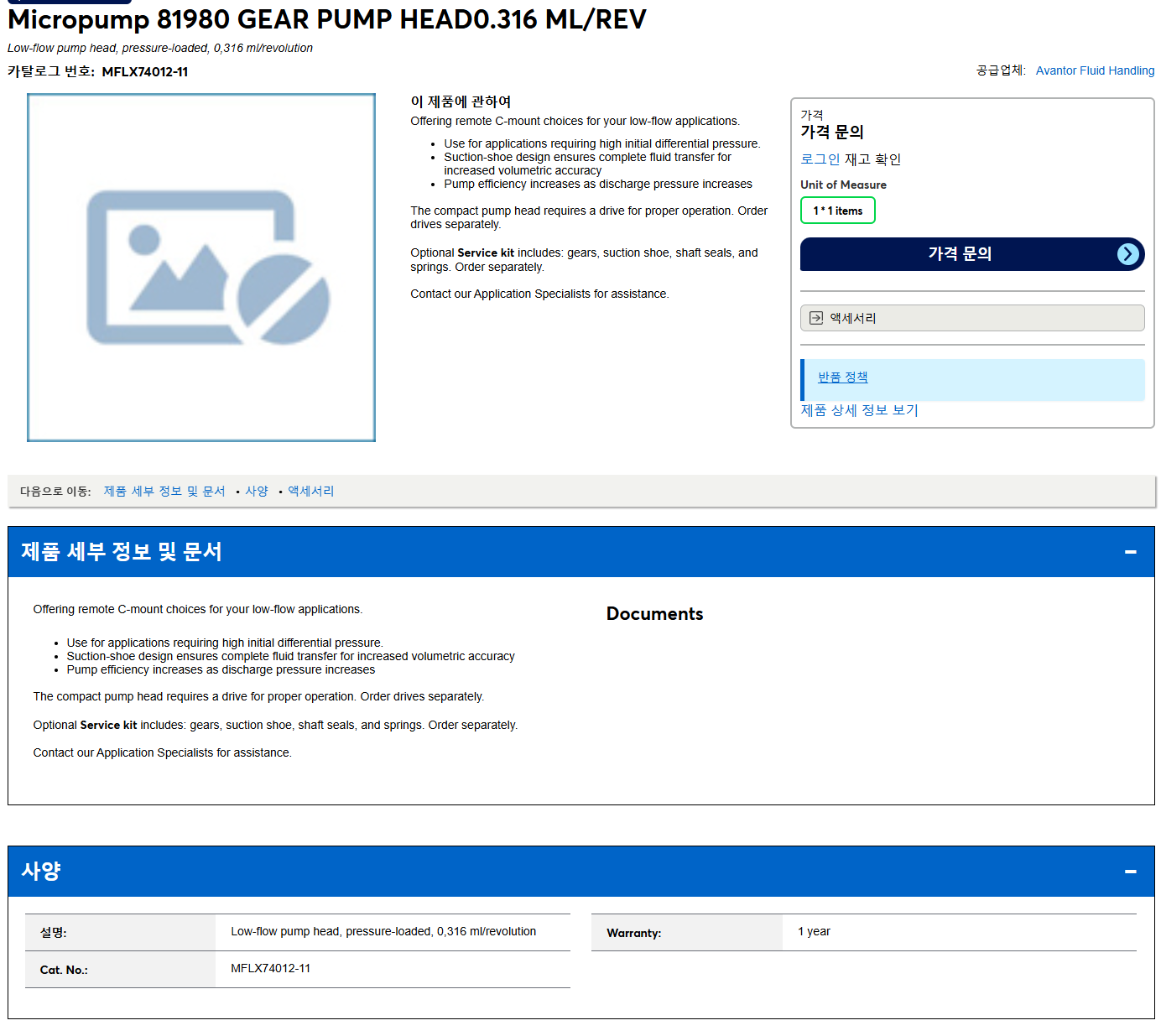1161x1036 pixels.
Task: Click the 로그인 link
Action: click(x=820, y=159)
